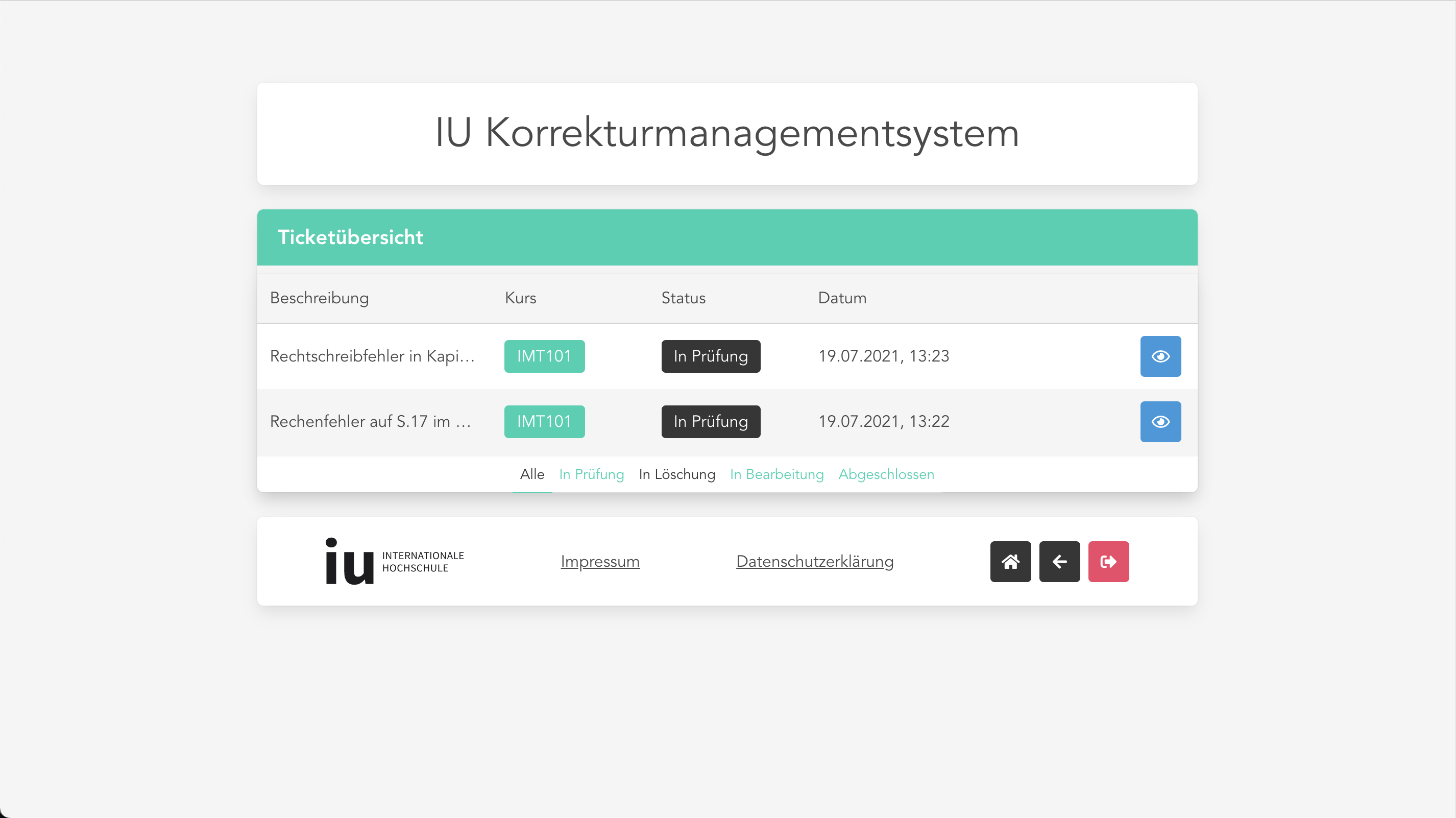Screen dimensions: 1456x818
Task: Open the Datenschutzerklärung link
Action: (814, 561)
